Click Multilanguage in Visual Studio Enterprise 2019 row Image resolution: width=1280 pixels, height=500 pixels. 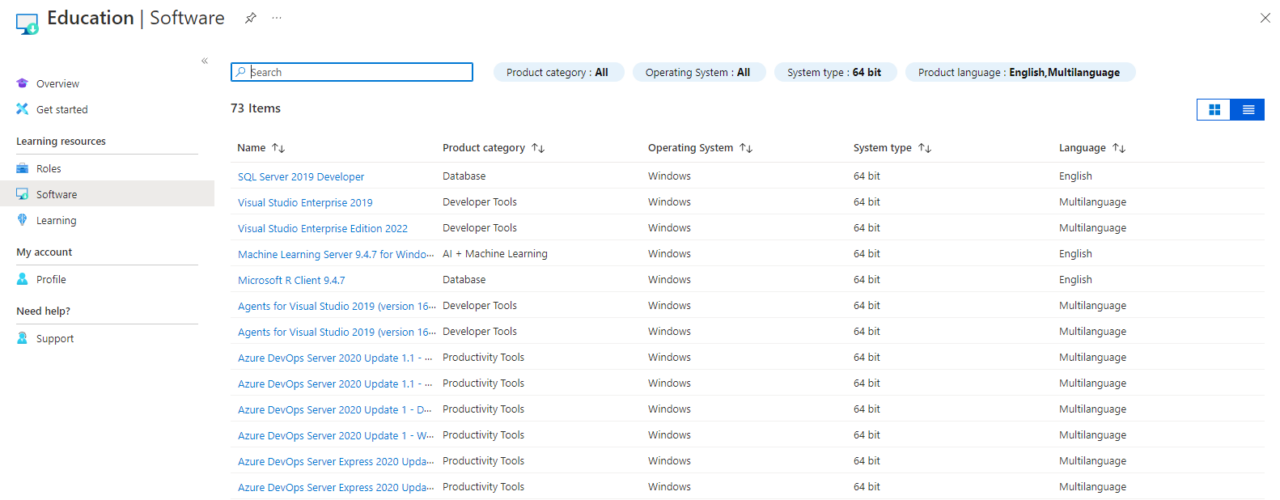1092,202
